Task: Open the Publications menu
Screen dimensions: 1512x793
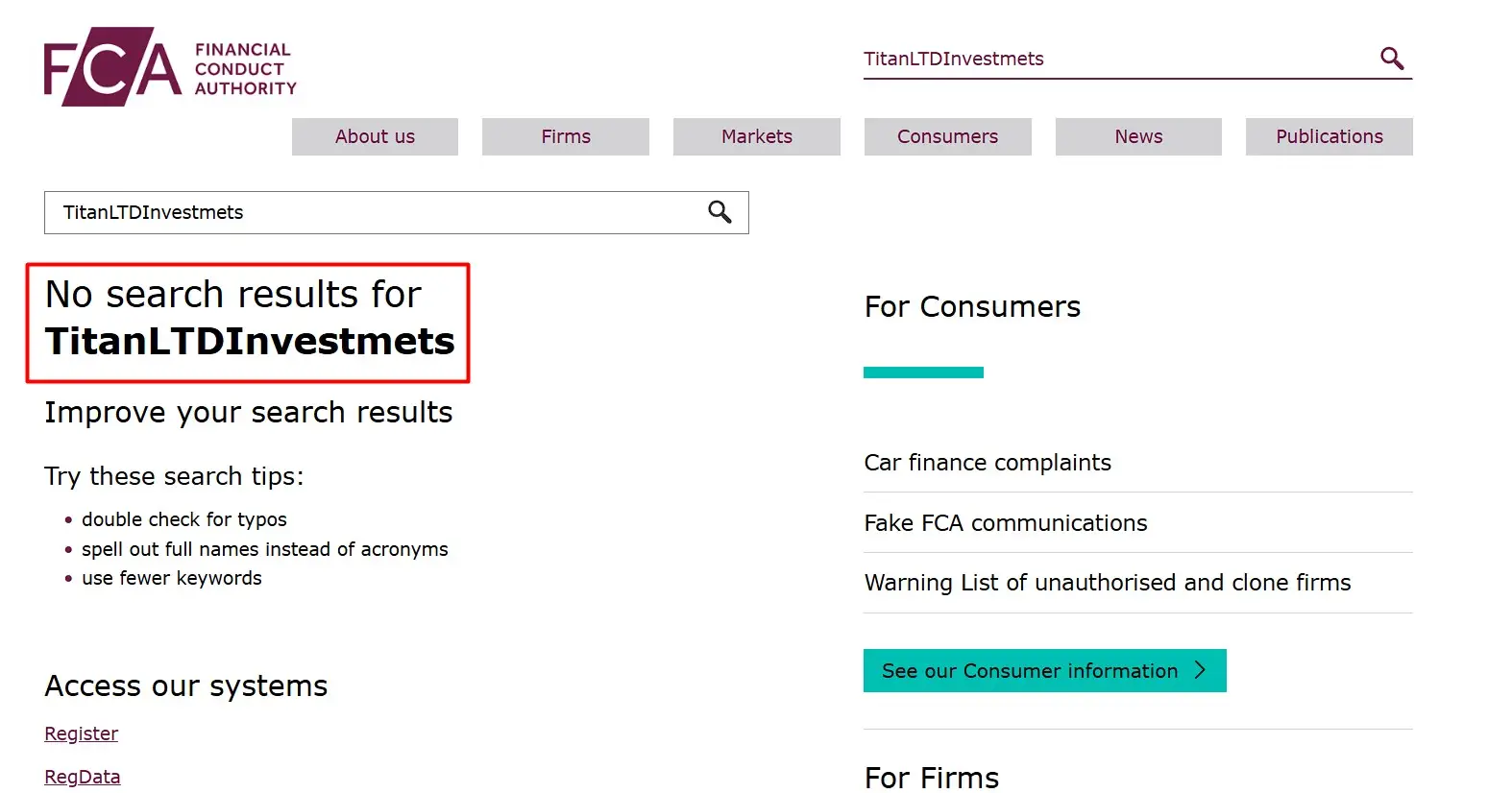Action: pyautogui.click(x=1329, y=136)
